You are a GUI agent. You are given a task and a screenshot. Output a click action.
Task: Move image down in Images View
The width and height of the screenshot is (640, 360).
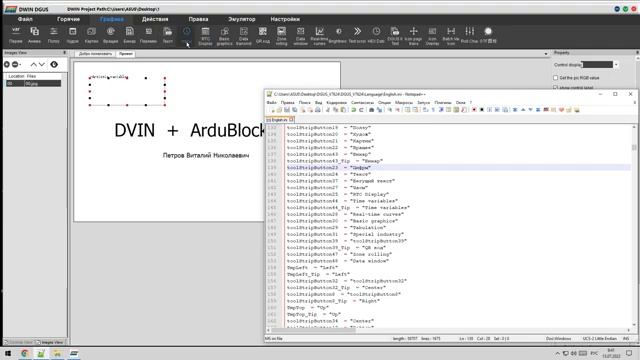tap(42, 64)
